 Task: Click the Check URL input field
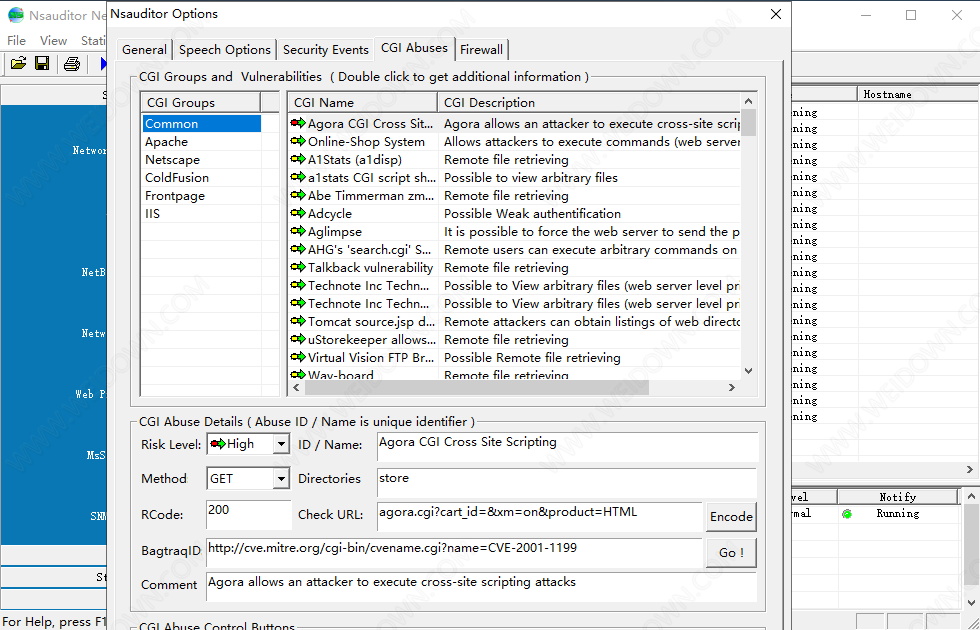[540, 517]
